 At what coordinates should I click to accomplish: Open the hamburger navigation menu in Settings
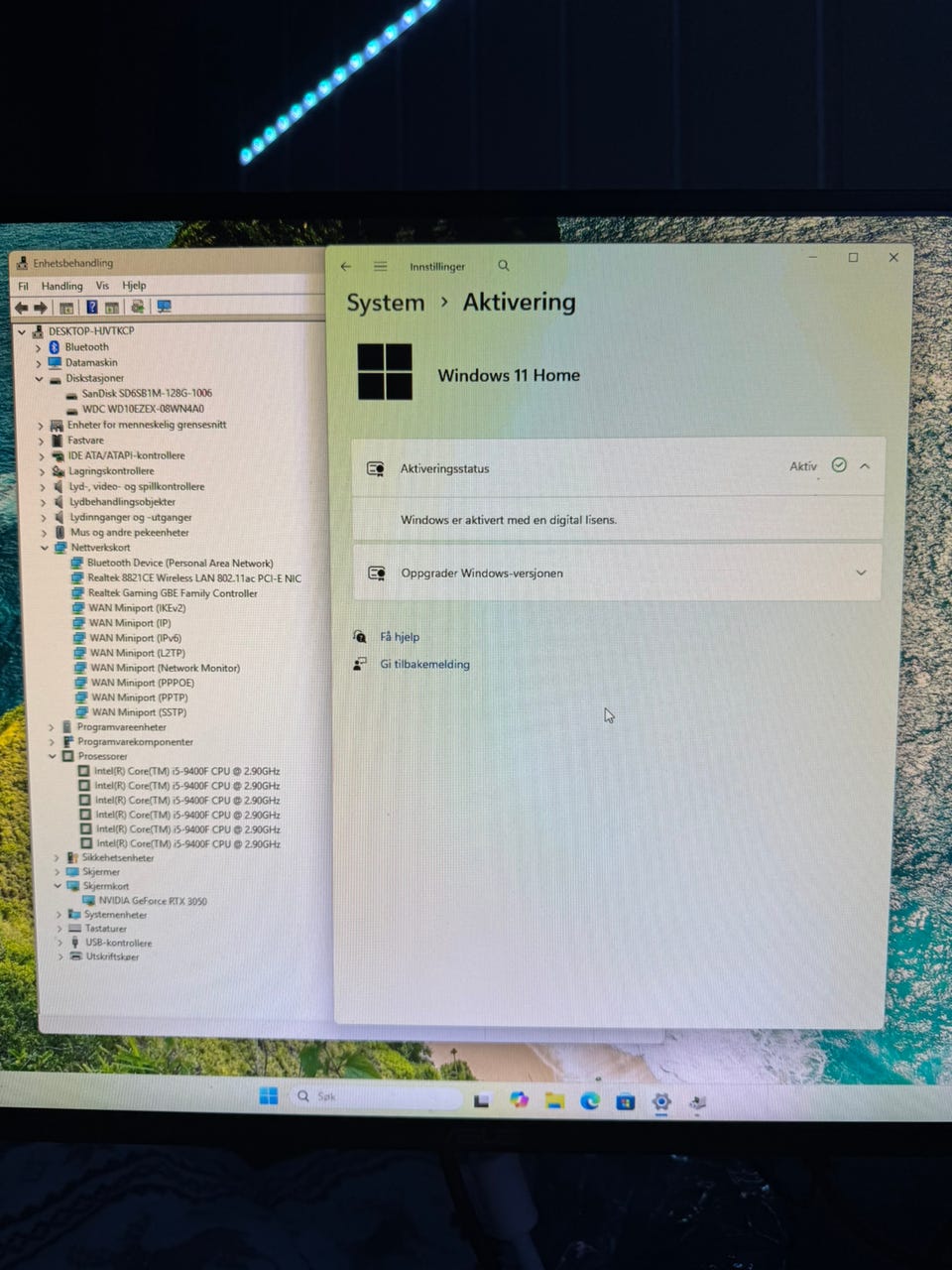pos(380,267)
